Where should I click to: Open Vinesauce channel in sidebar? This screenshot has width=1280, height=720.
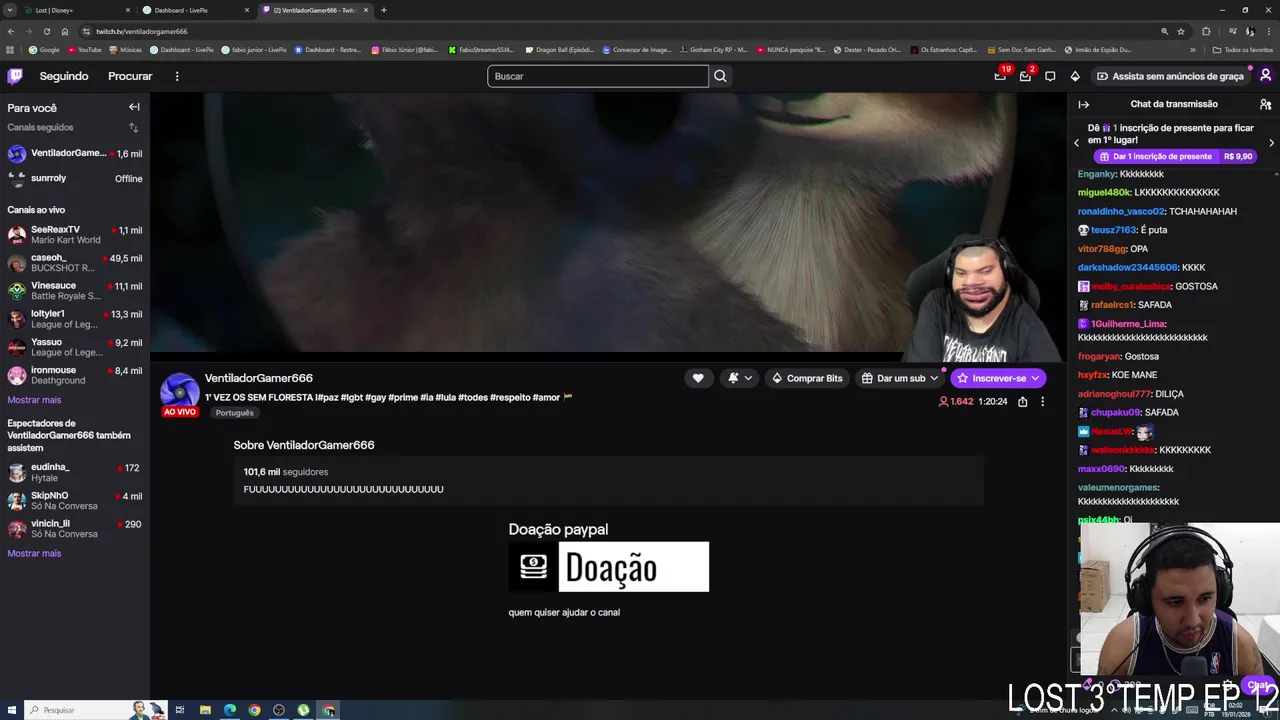point(75,291)
